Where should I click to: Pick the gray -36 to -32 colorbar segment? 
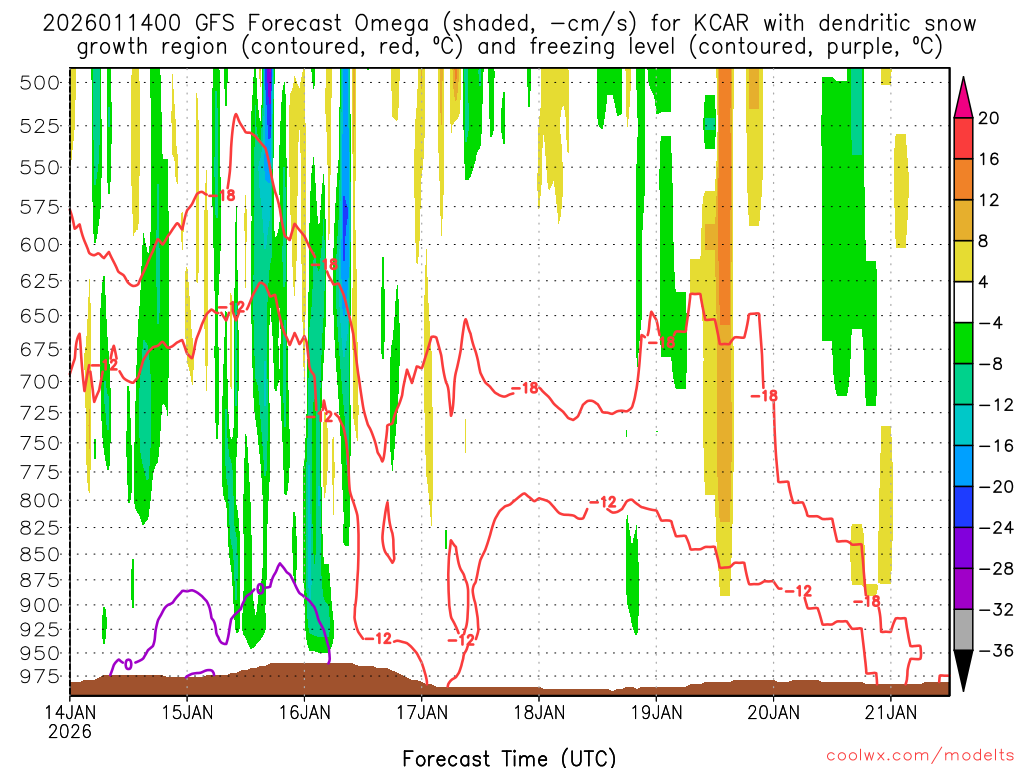(x=963, y=630)
